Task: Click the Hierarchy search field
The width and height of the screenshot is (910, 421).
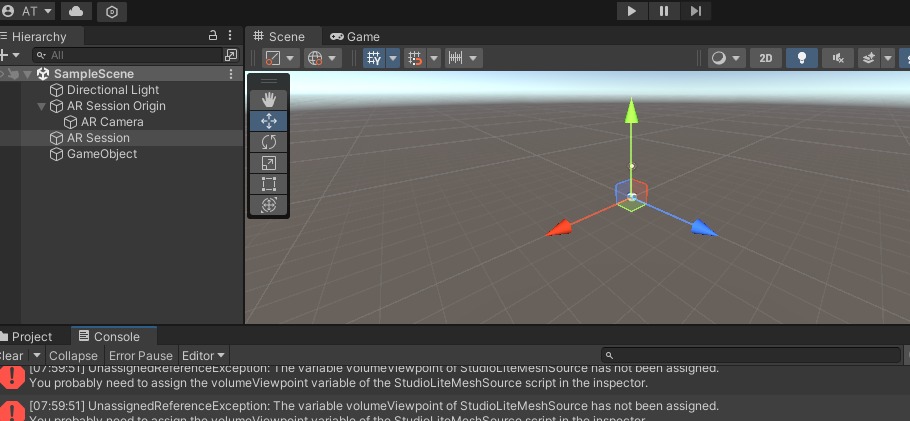Action: click(130, 55)
